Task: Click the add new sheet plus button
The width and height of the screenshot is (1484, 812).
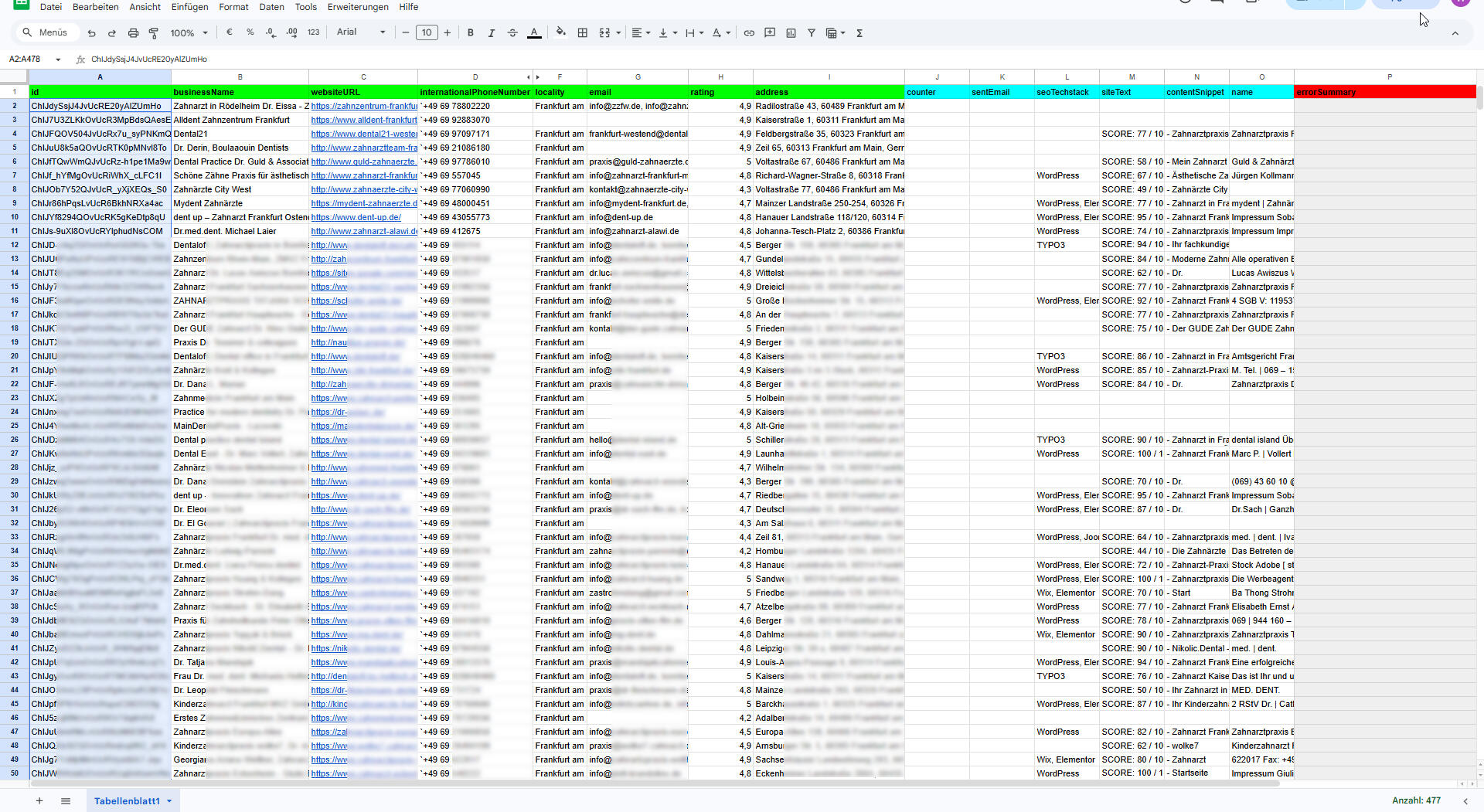Action: point(39,801)
